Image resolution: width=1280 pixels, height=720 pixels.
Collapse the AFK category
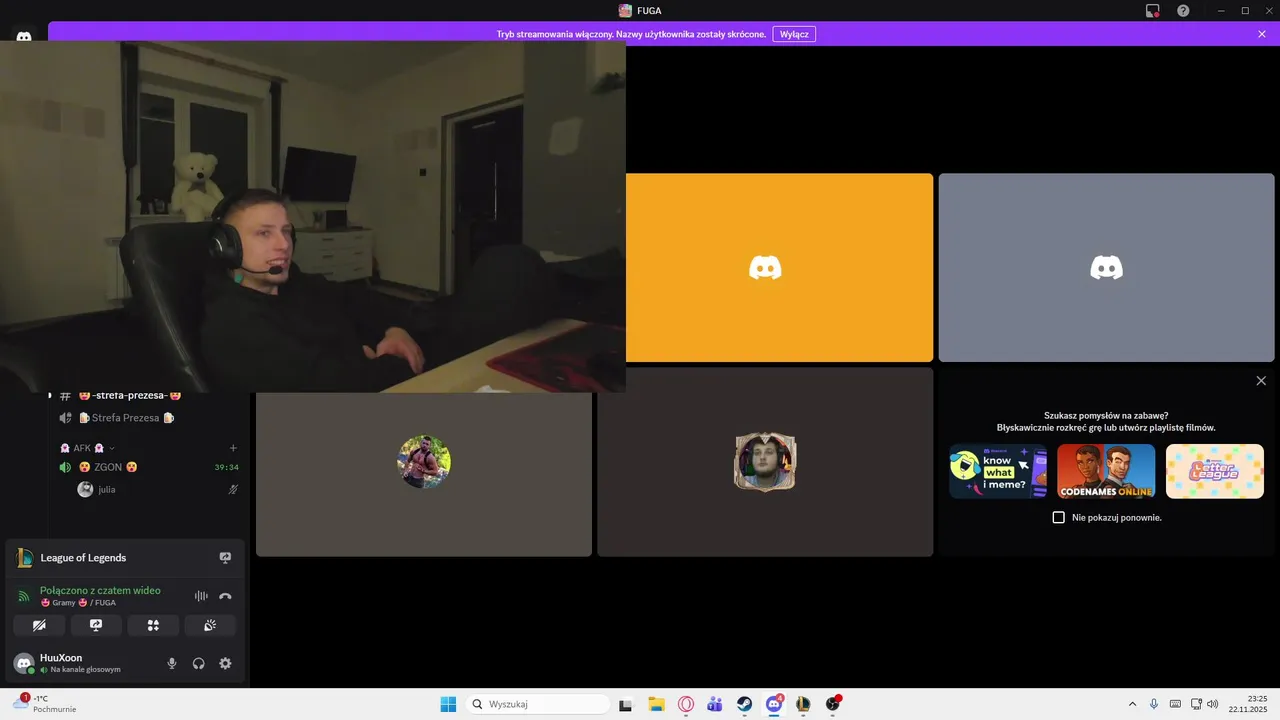86,448
